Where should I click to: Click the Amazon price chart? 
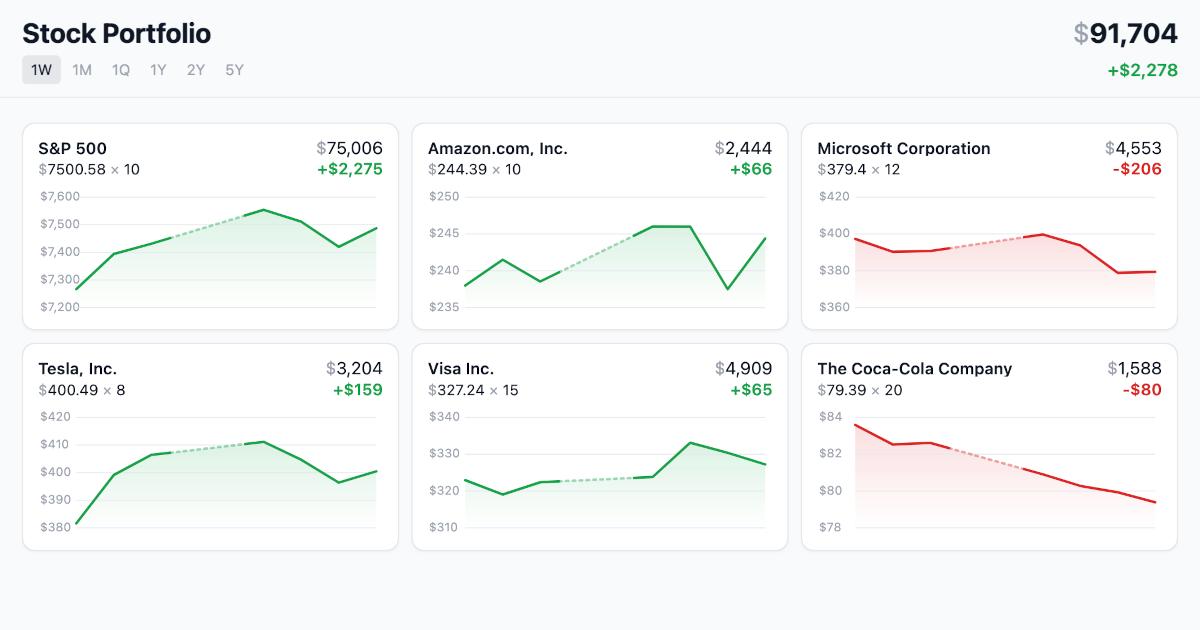pos(600,251)
